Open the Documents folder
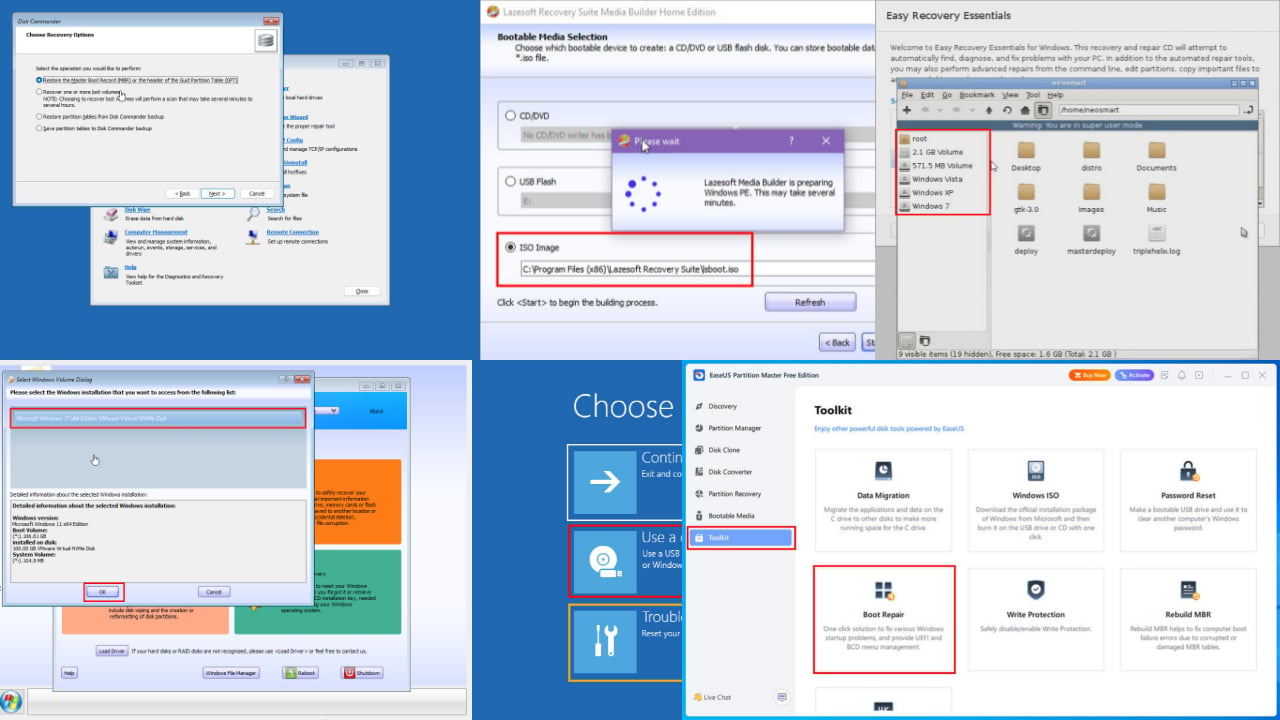 pos(1156,156)
